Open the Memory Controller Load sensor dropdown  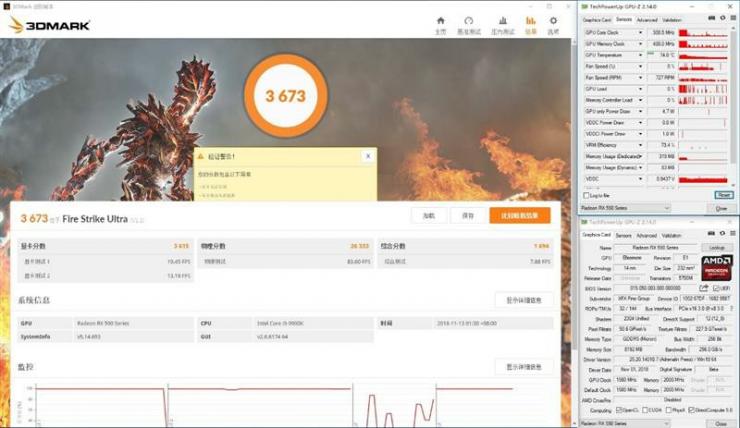pos(640,100)
